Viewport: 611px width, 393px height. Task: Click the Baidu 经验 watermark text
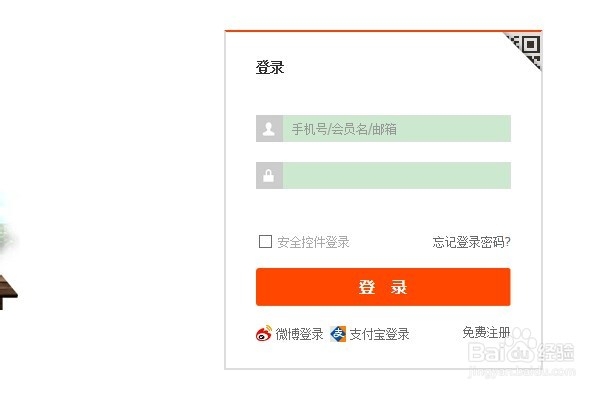(x=556, y=352)
